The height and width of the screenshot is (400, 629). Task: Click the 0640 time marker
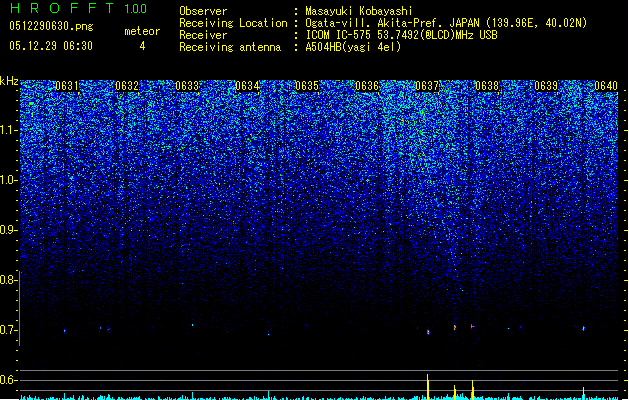tap(606, 86)
